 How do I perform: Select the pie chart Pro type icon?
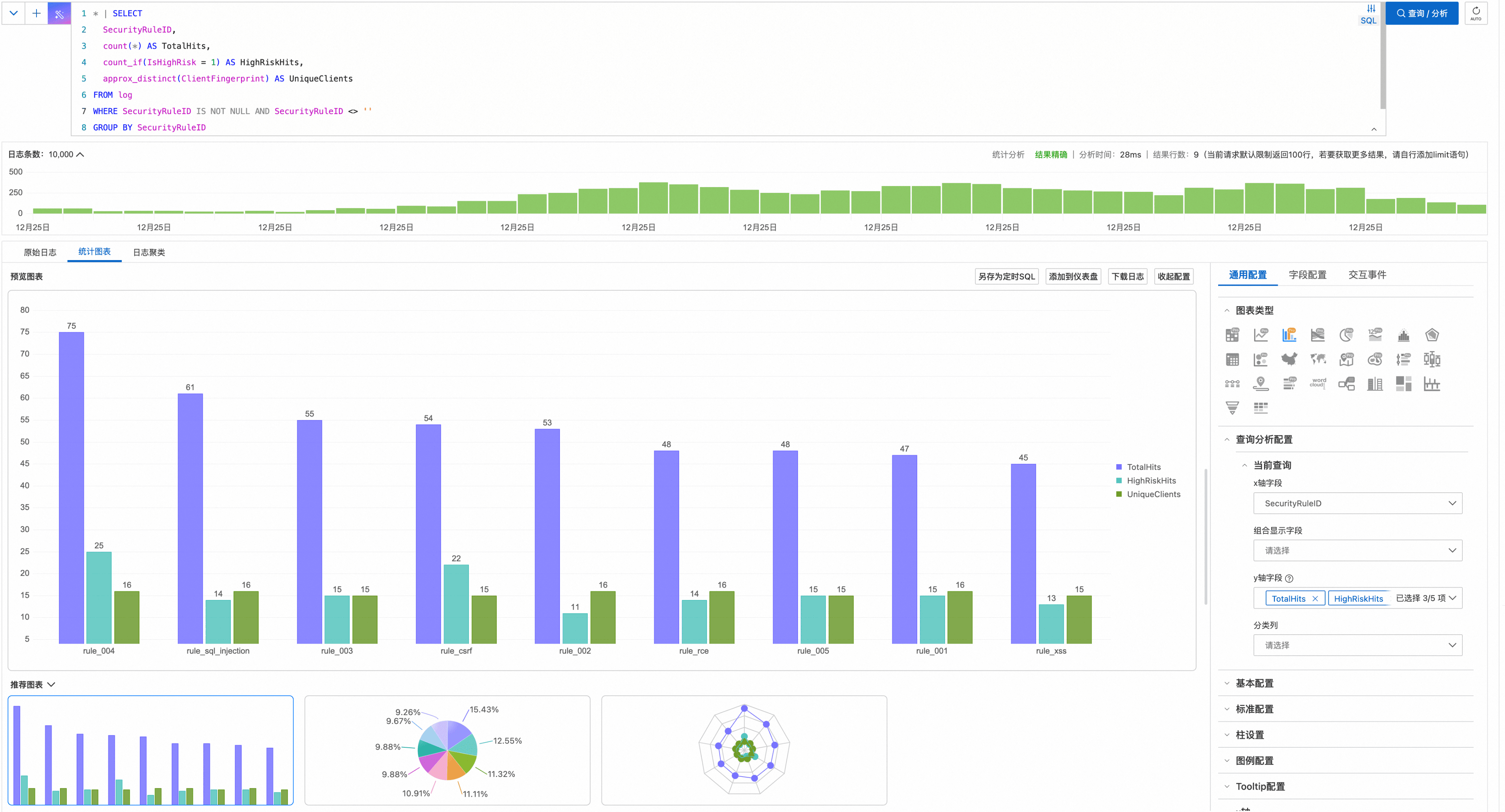1346,335
